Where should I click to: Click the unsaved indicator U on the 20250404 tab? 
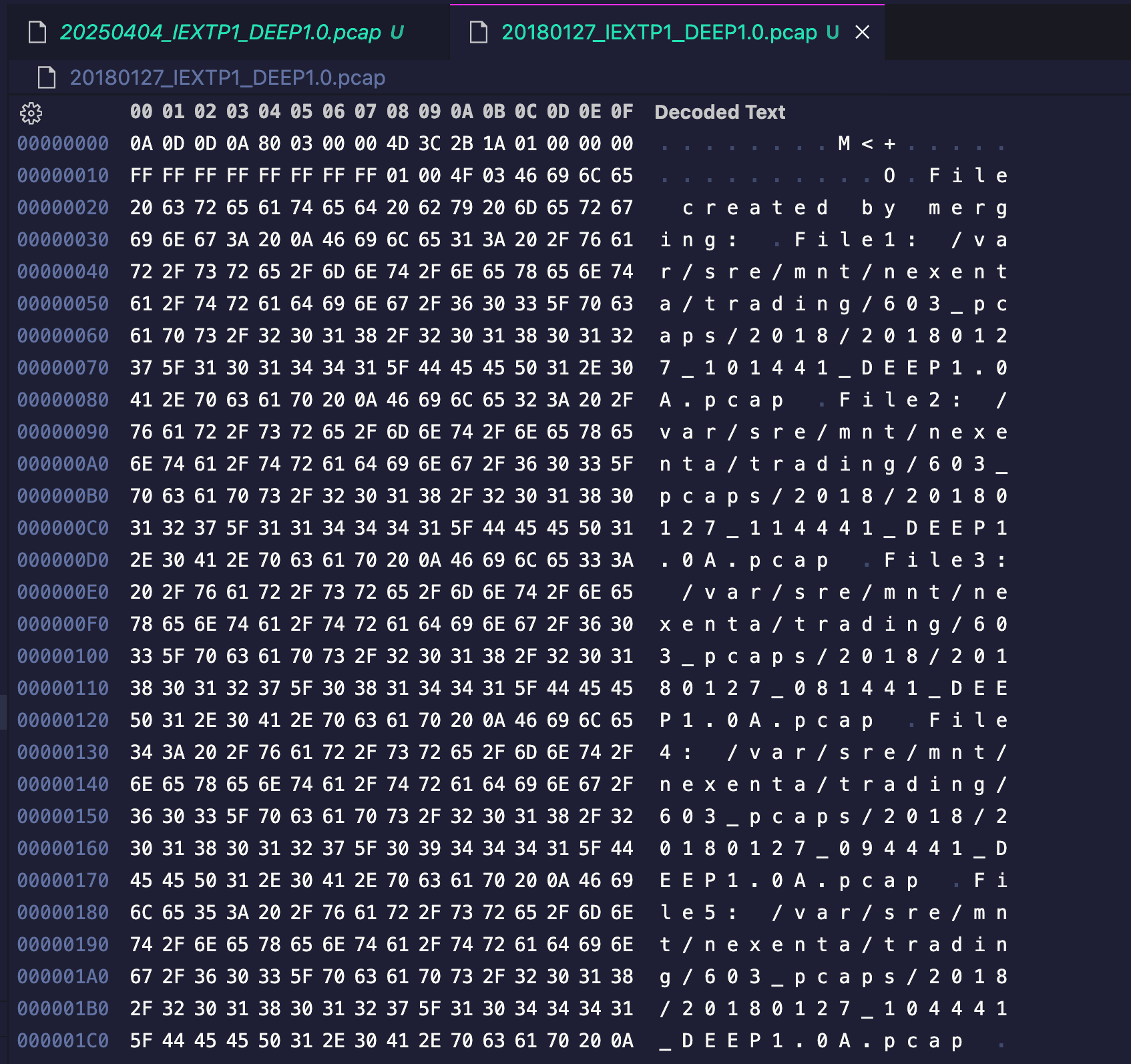click(x=397, y=31)
